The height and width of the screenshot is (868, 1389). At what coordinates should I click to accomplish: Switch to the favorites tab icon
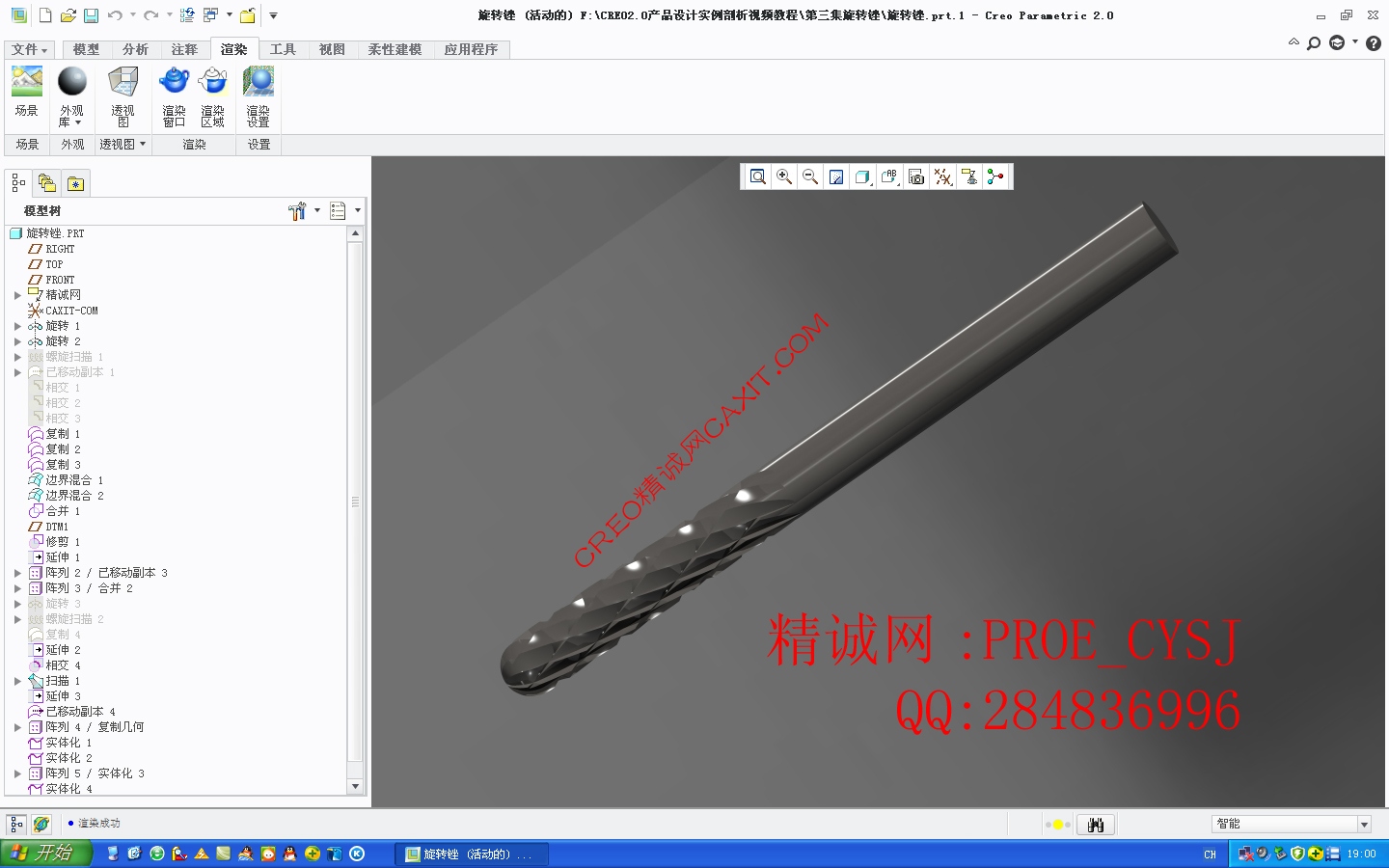[x=75, y=182]
